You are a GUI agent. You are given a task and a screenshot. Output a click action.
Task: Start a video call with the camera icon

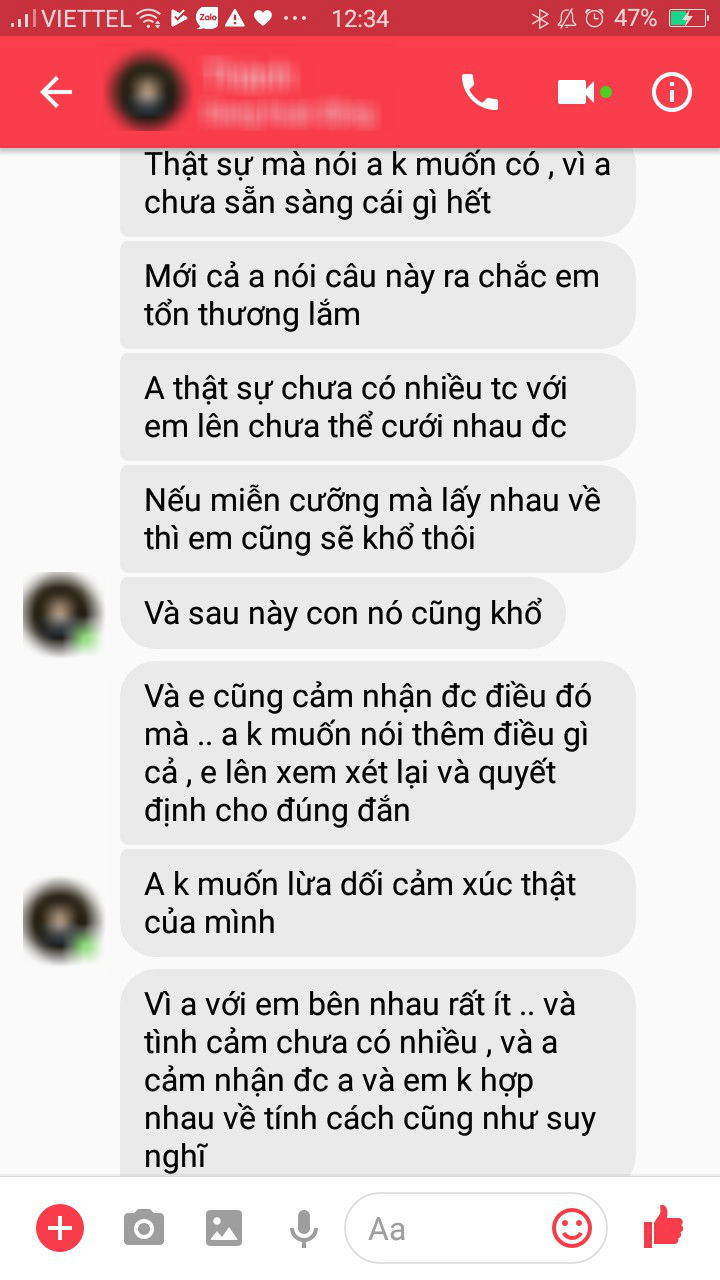click(x=576, y=92)
